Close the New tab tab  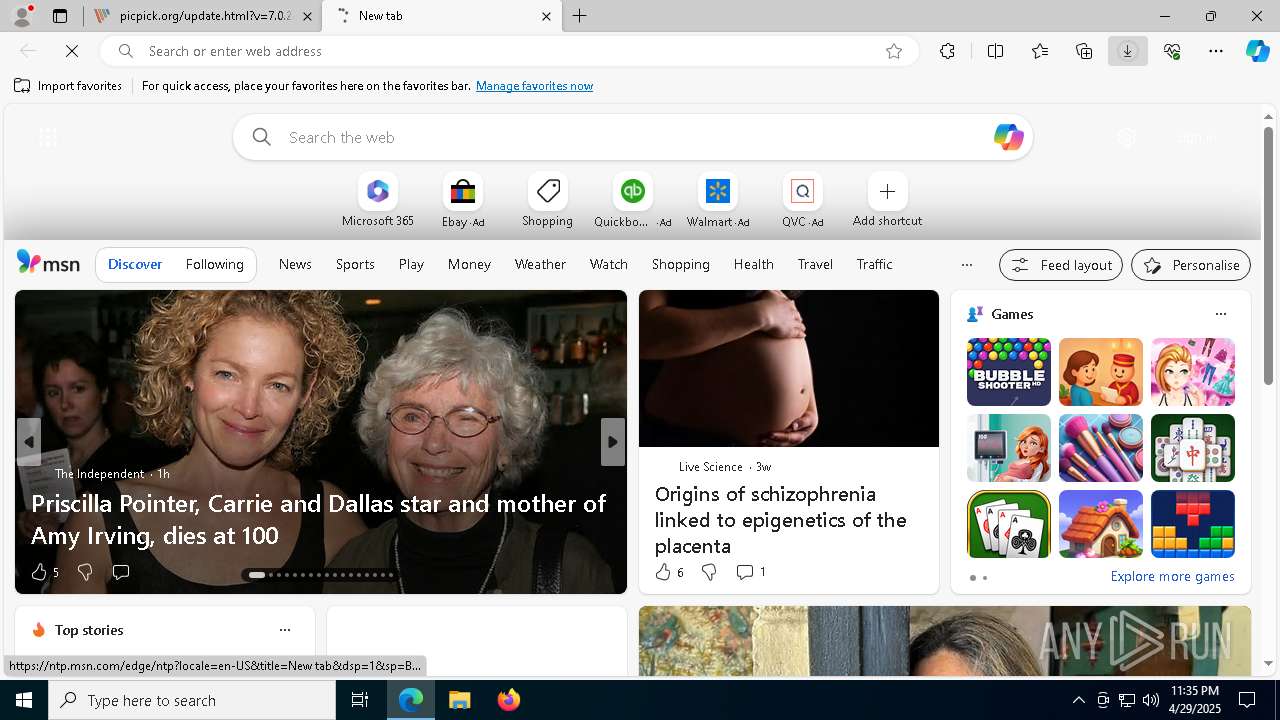[546, 16]
